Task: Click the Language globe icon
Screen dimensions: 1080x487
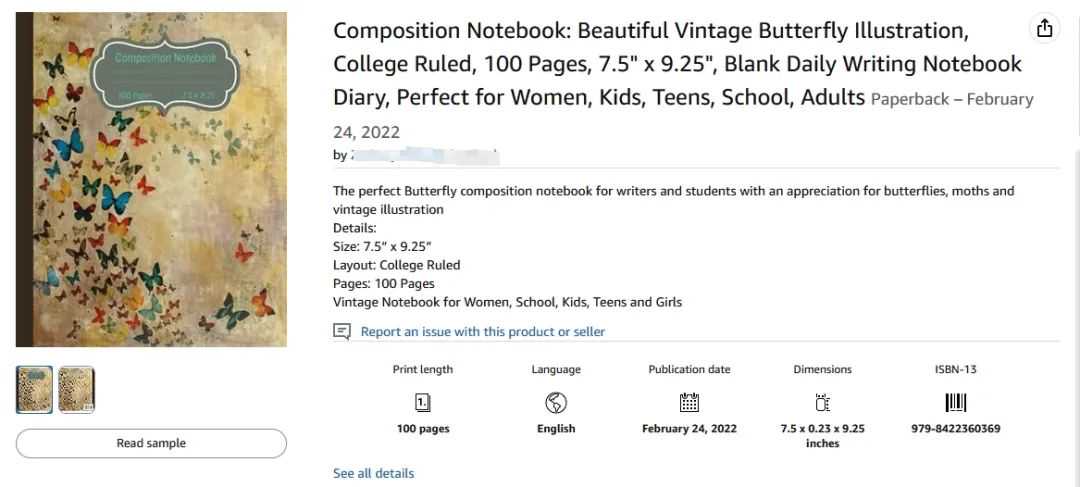Action: 556,403
